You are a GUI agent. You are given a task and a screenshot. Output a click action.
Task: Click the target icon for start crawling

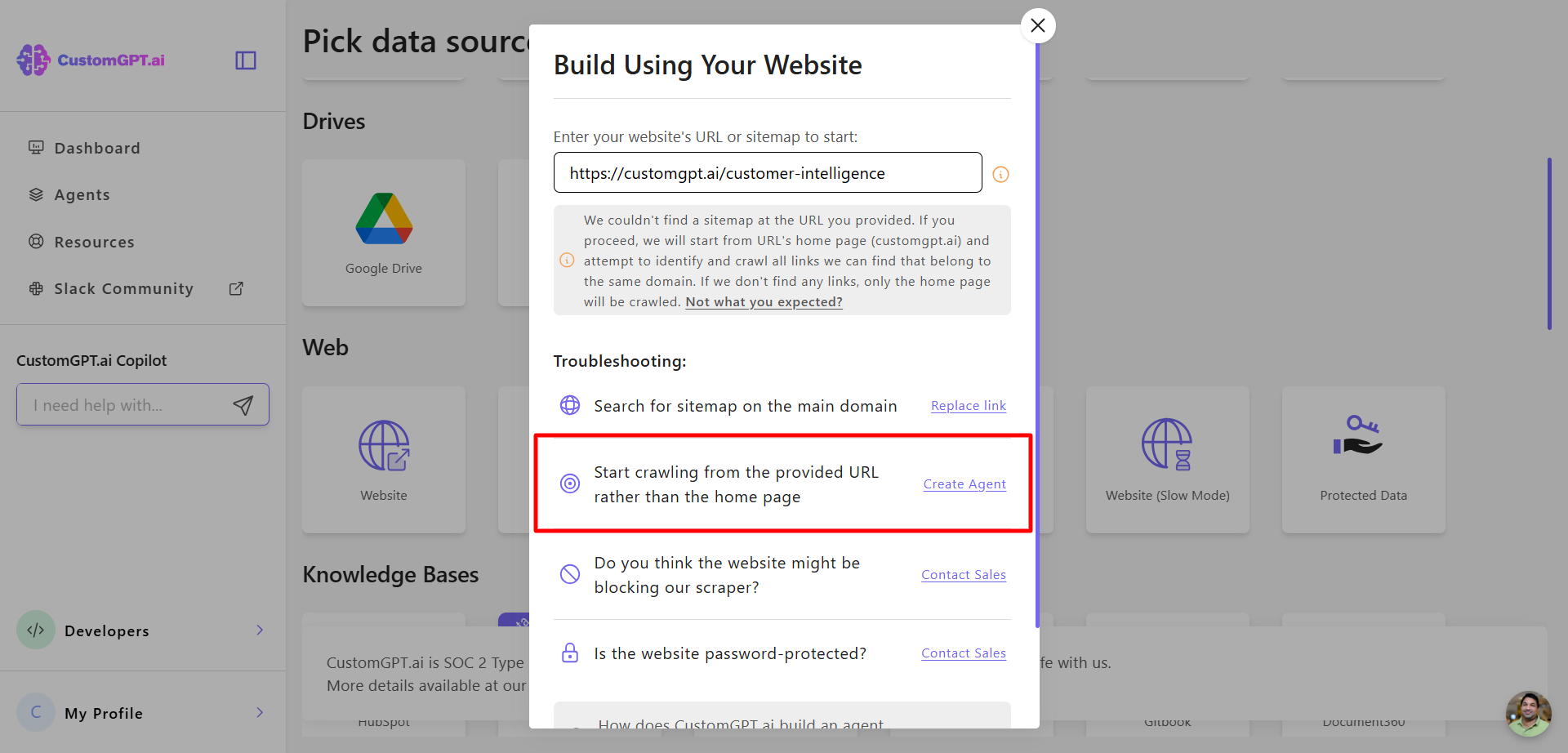point(570,483)
